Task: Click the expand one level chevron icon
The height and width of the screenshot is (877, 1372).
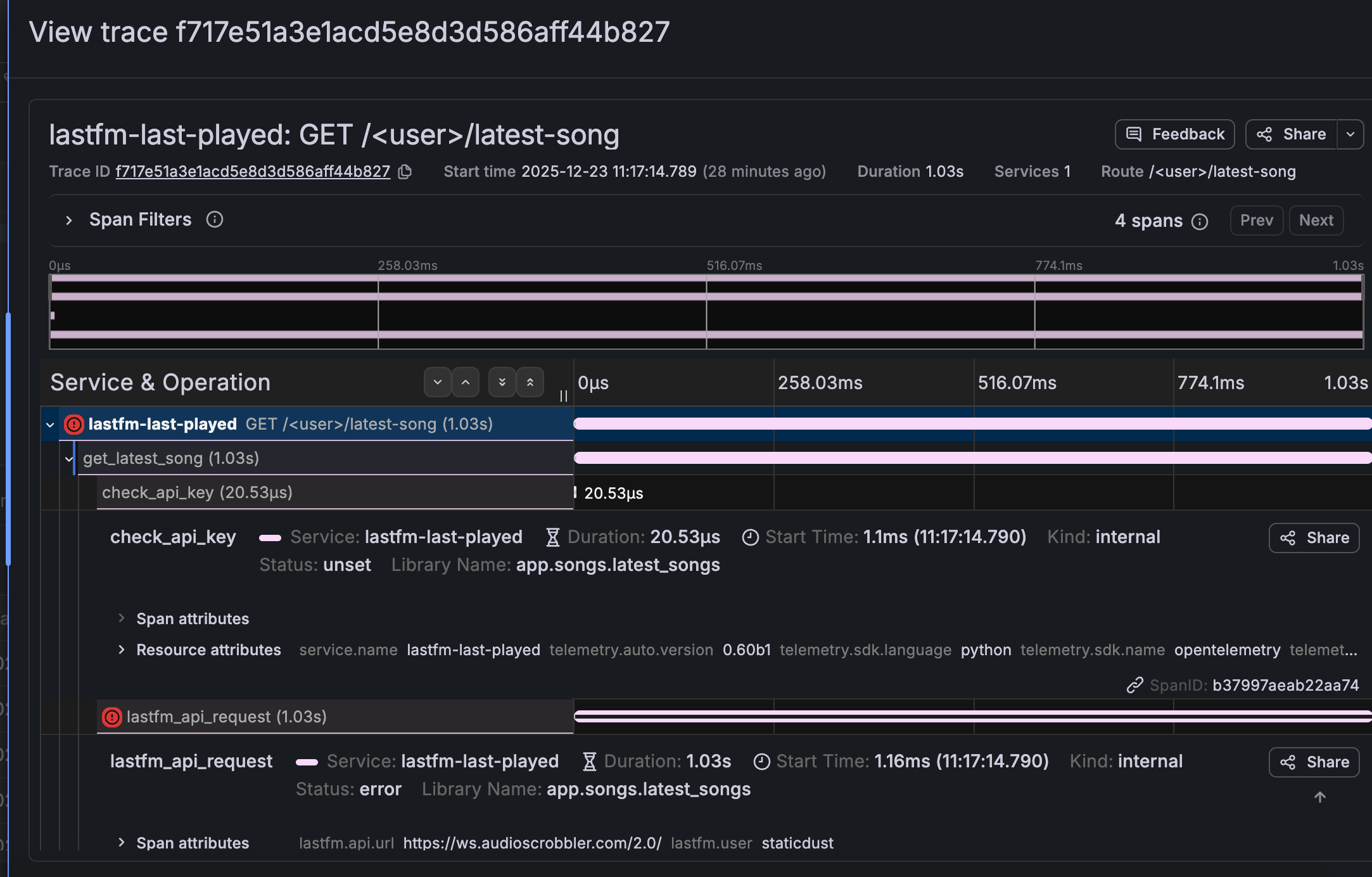Action: point(437,382)
